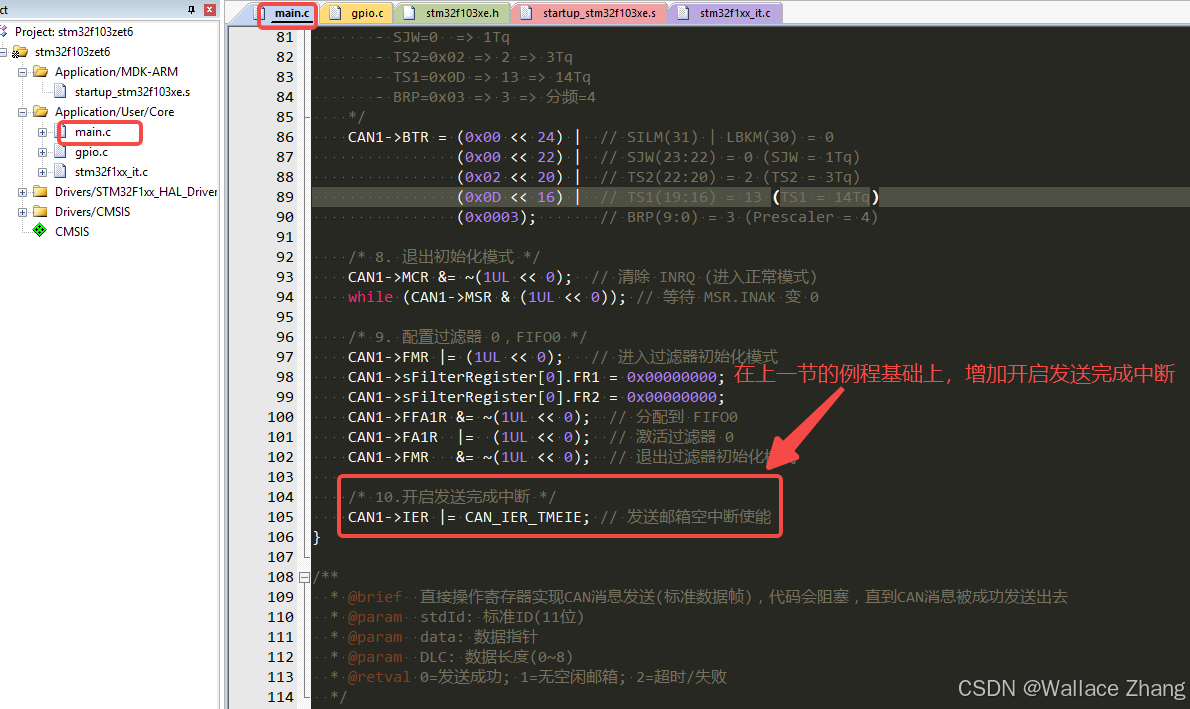Click the file icon on the stm32f103xe.h tab
This screenshot has width=1190, height=709.
click(409, 13)
